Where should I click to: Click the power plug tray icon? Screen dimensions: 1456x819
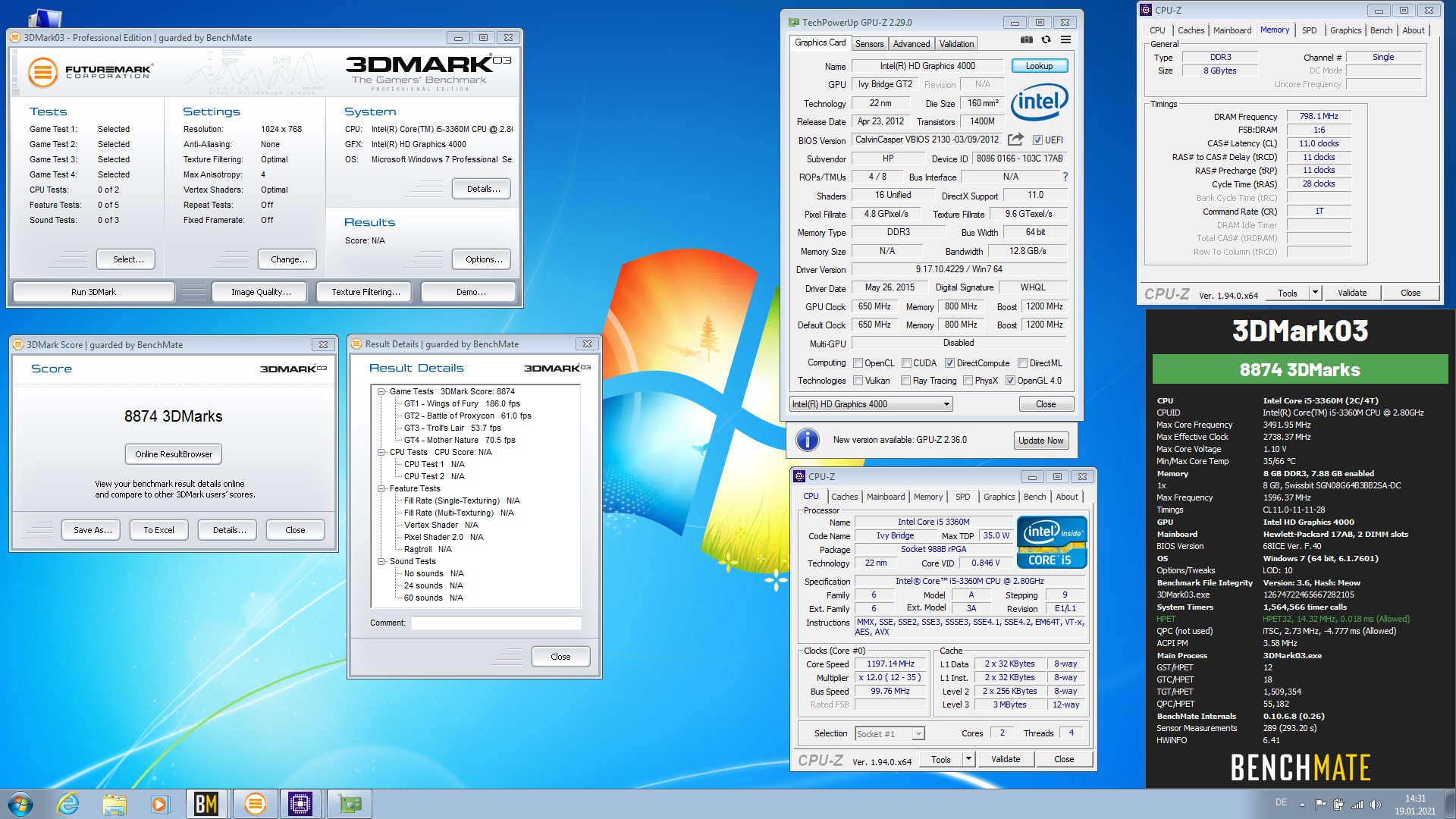[1339, 805]
